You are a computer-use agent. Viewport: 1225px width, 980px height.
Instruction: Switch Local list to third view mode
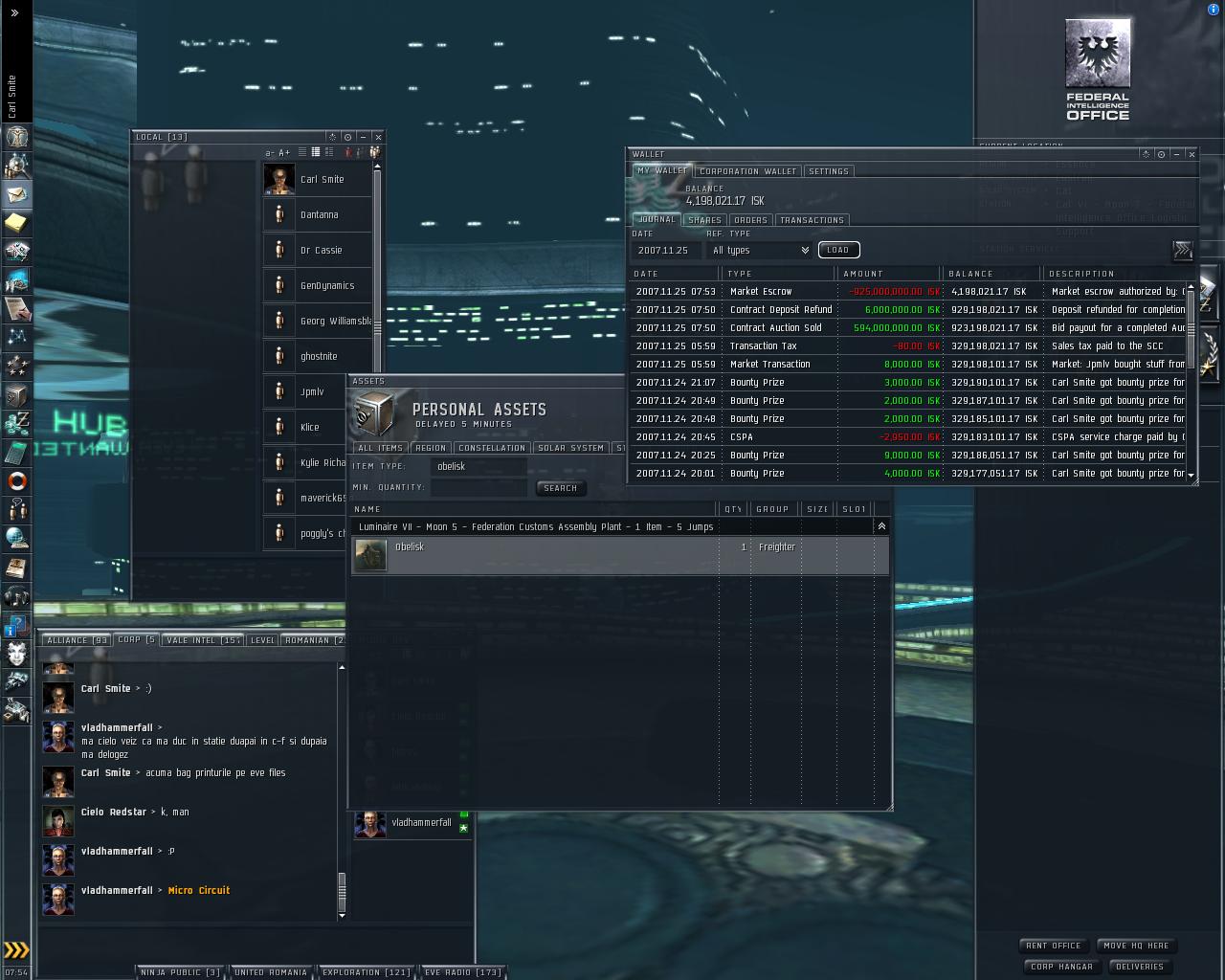(x=329, y=152)
